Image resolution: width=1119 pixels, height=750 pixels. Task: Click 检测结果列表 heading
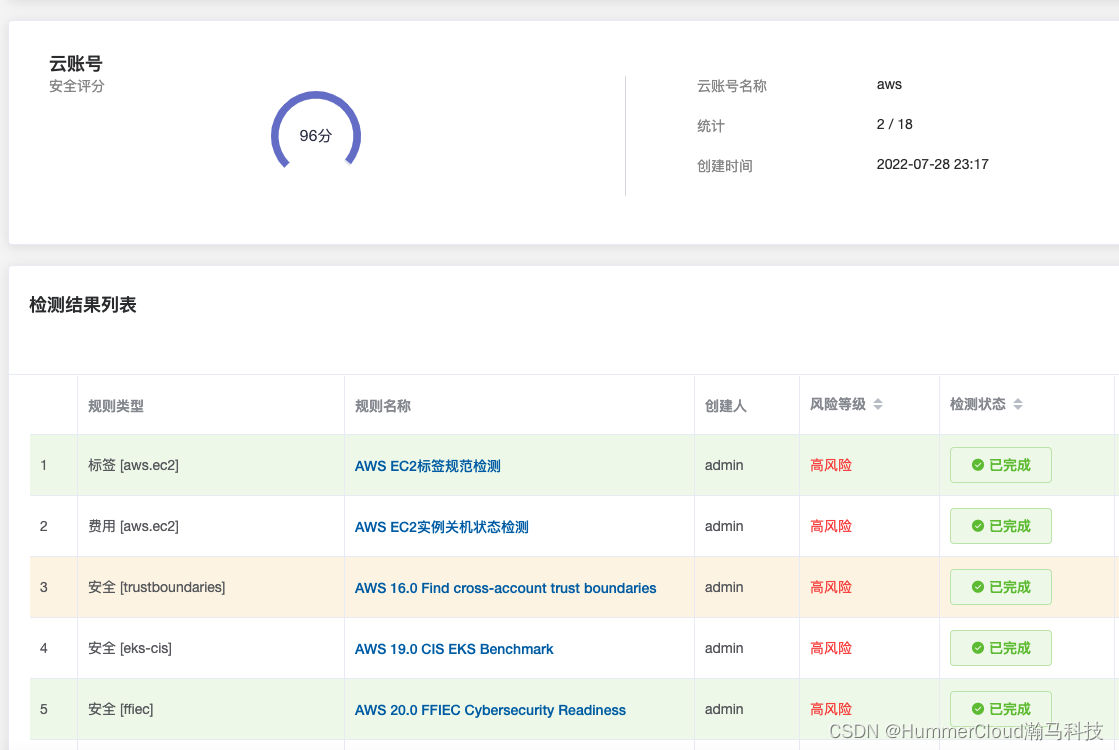83,305
